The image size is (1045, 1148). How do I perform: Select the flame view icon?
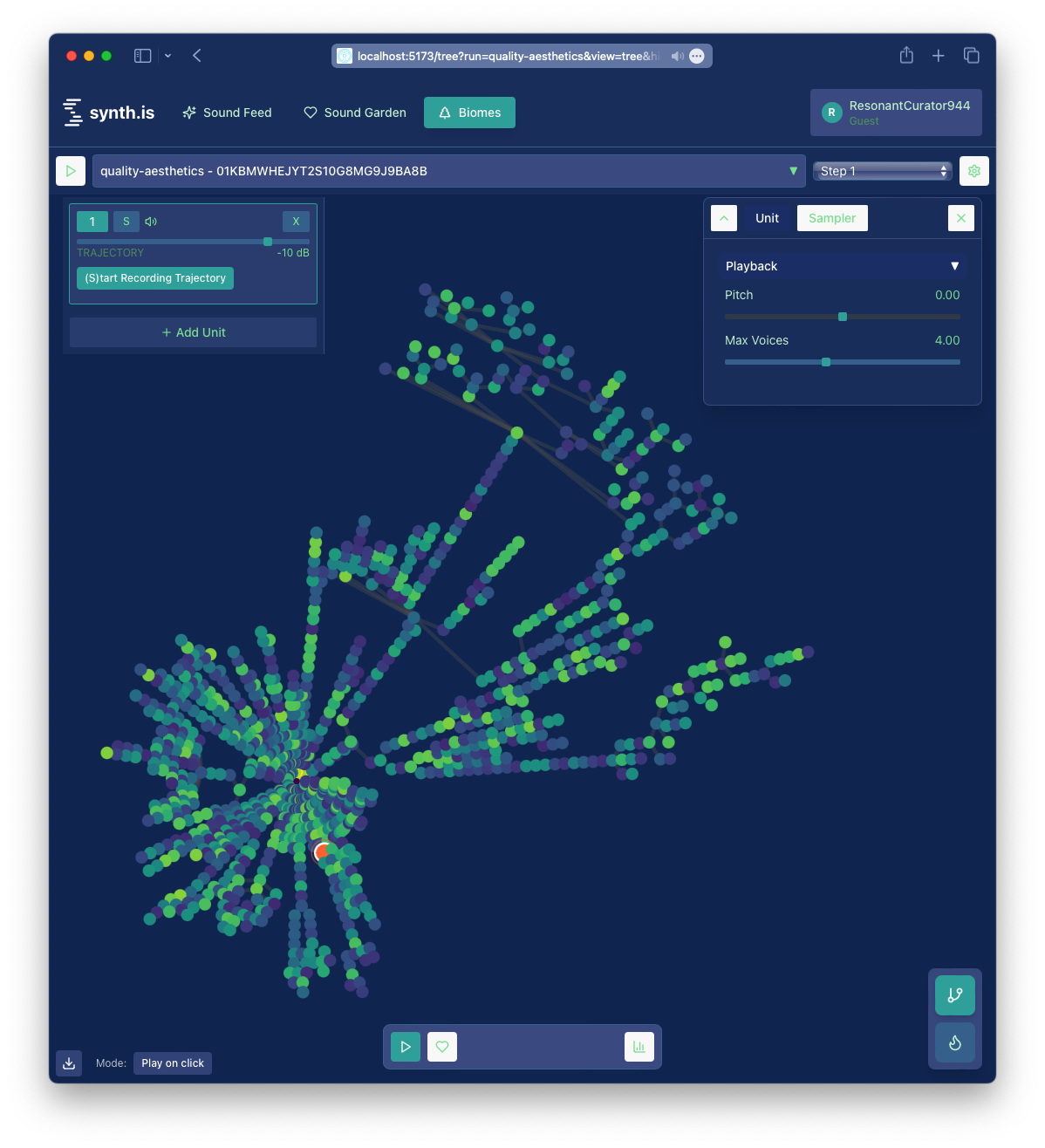pos(954,1042)
